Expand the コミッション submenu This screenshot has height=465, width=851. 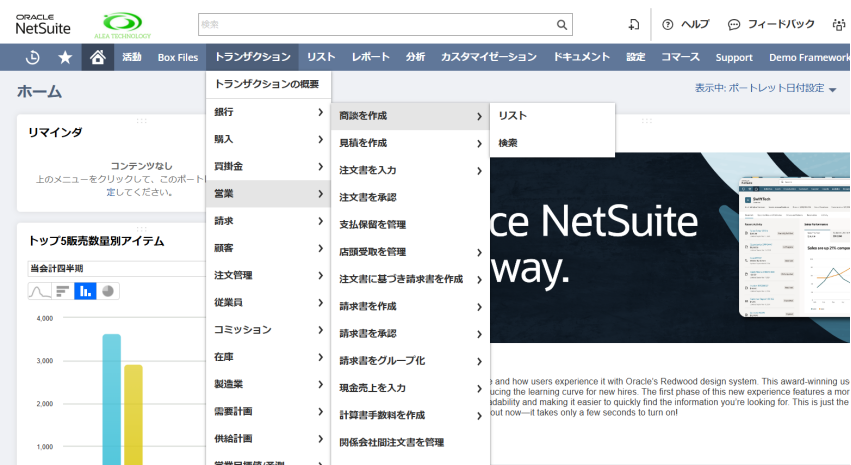tap(269, 329)
